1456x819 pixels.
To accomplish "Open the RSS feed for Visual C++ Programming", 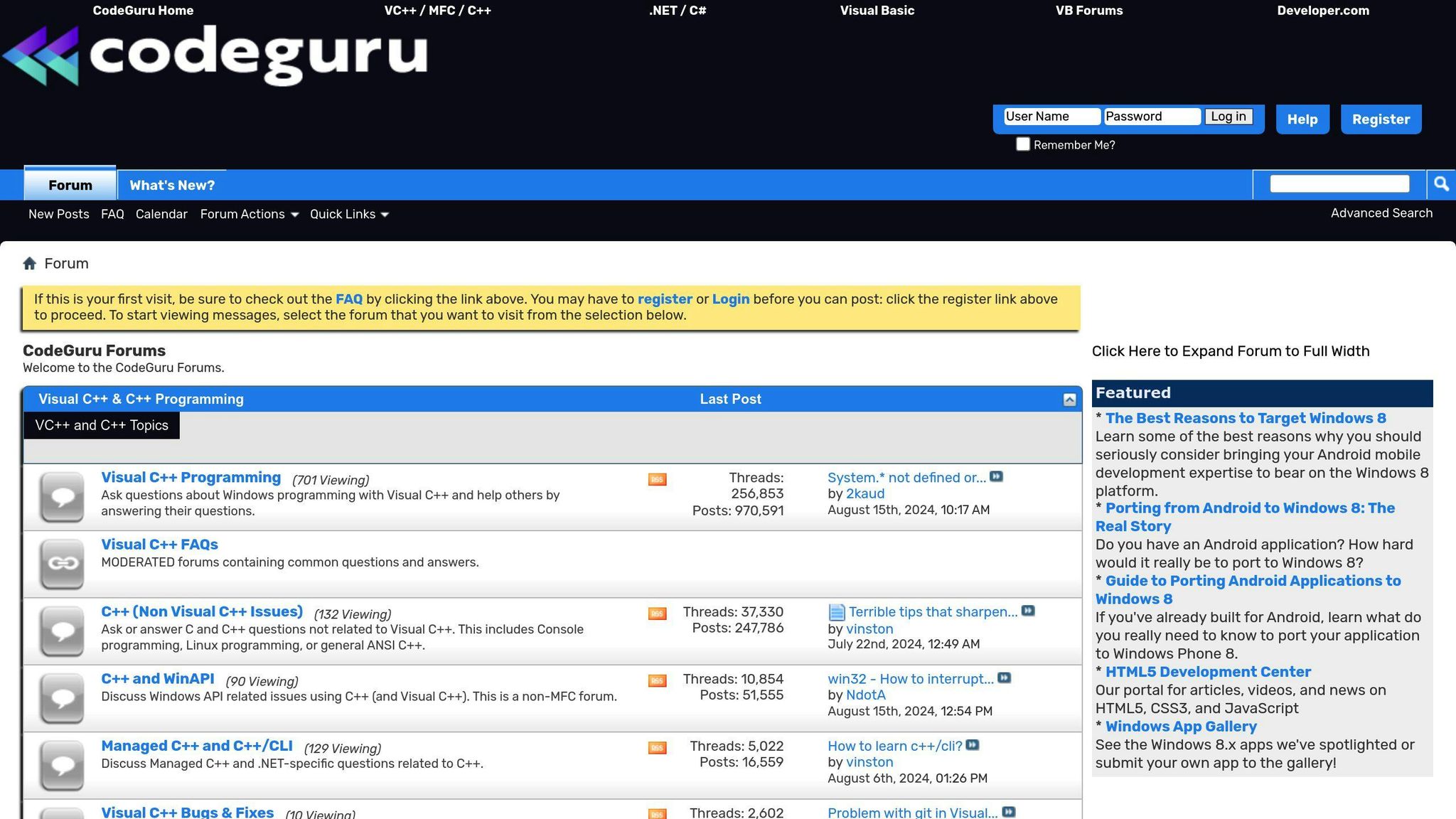I will 657,479.
